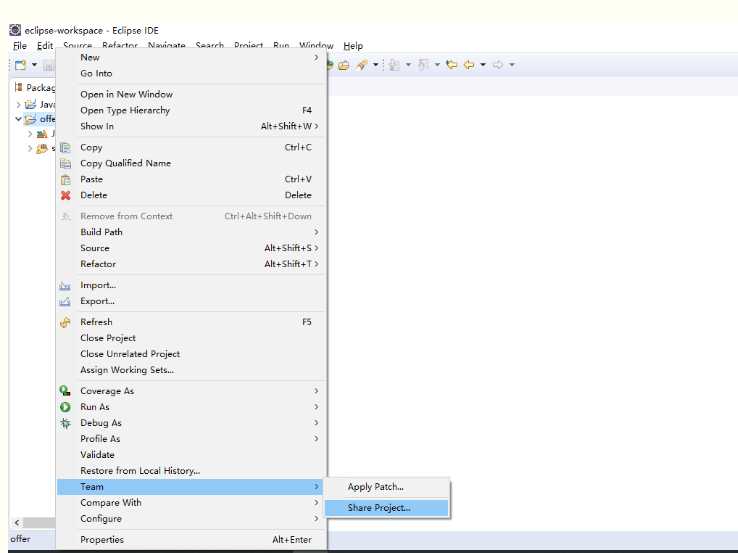Click the Open Type folder toolbar icon

point(344,65)
